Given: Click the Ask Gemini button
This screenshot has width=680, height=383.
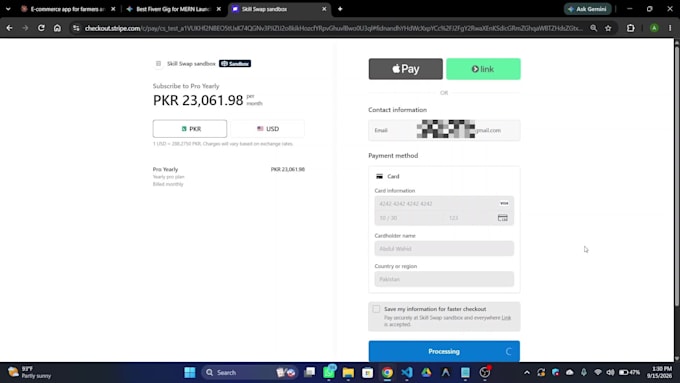Looking at the screenshot, I should point(588,9).
